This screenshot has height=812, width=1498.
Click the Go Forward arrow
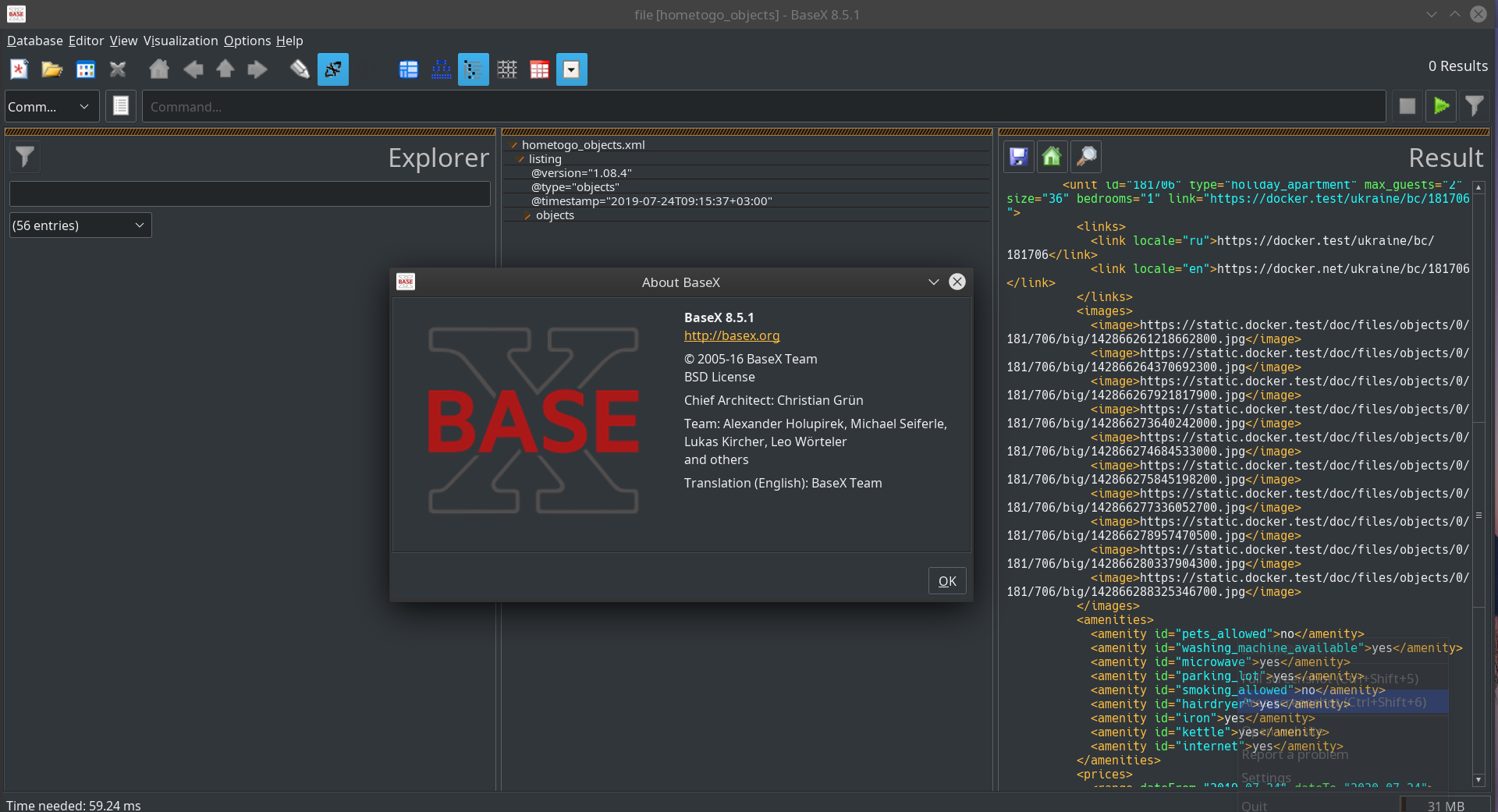(257, 69)
